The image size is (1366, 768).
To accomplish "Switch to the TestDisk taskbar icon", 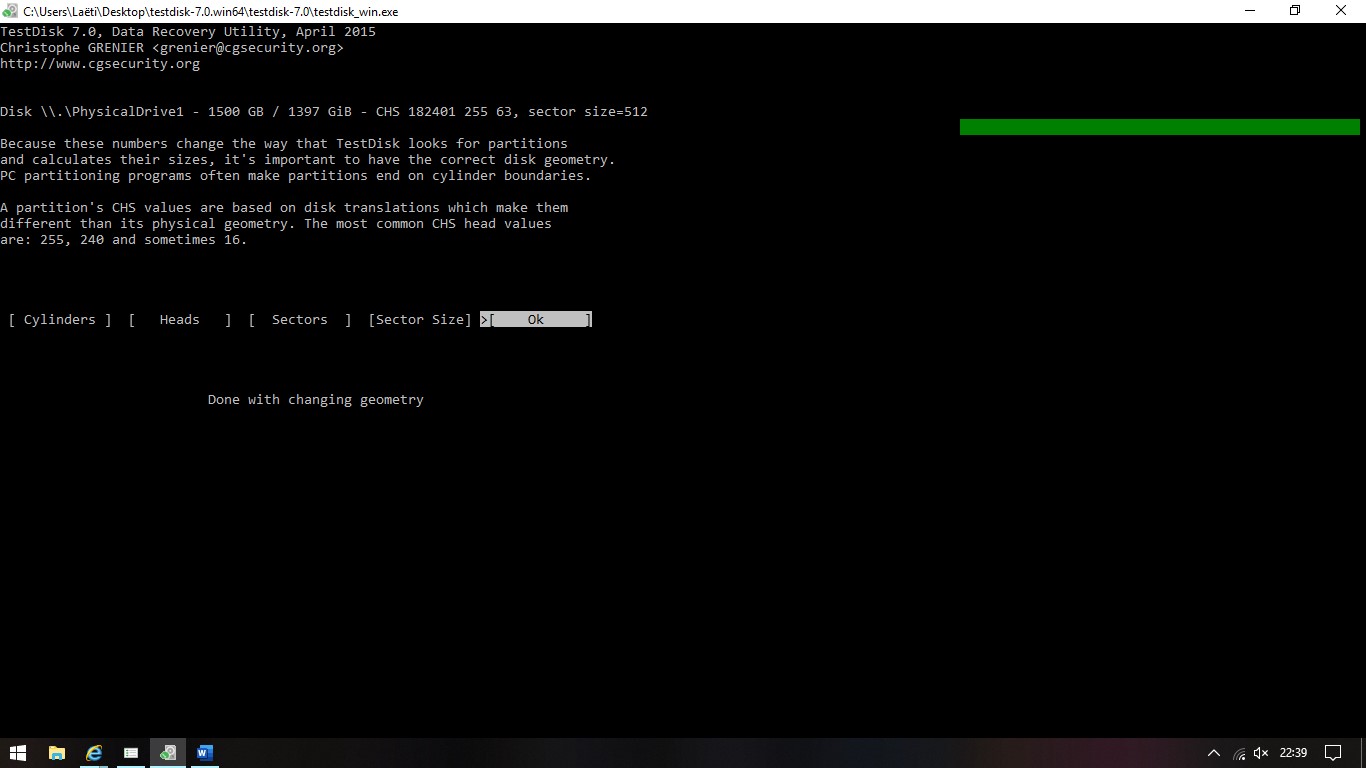I will pyautogui.click(x=168, y=753).
